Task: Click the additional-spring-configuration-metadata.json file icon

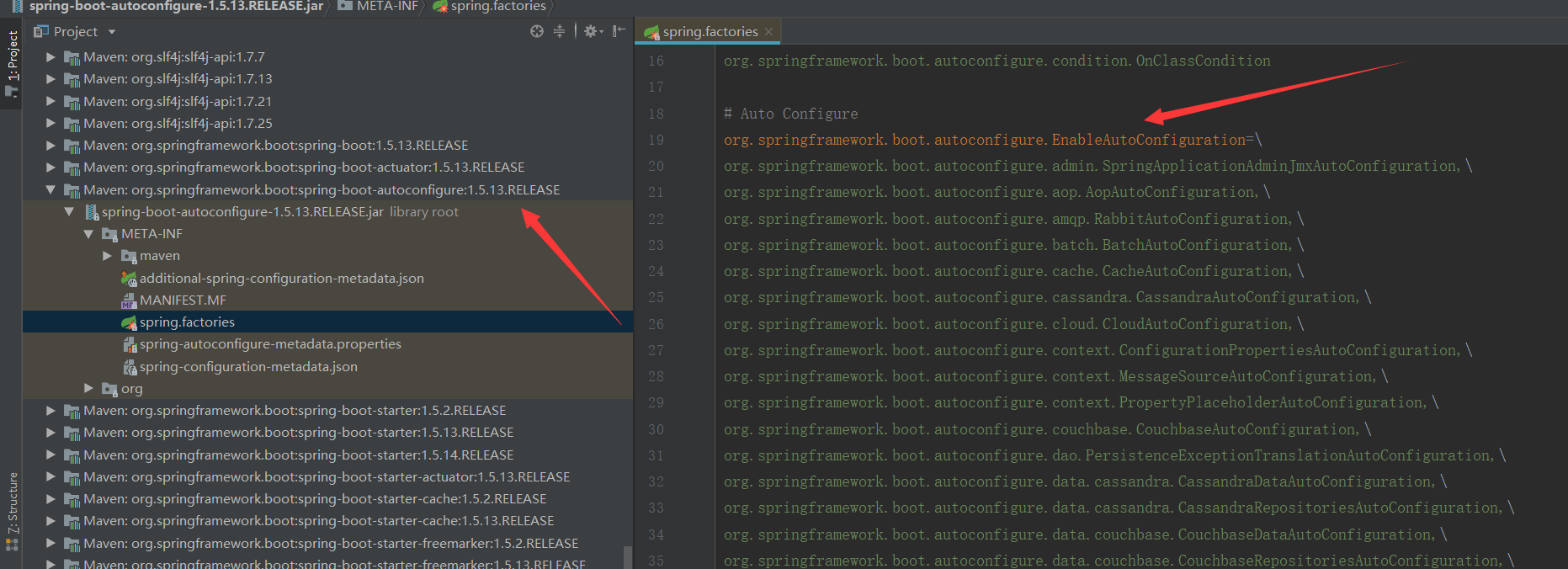Action: coord(129,279)
